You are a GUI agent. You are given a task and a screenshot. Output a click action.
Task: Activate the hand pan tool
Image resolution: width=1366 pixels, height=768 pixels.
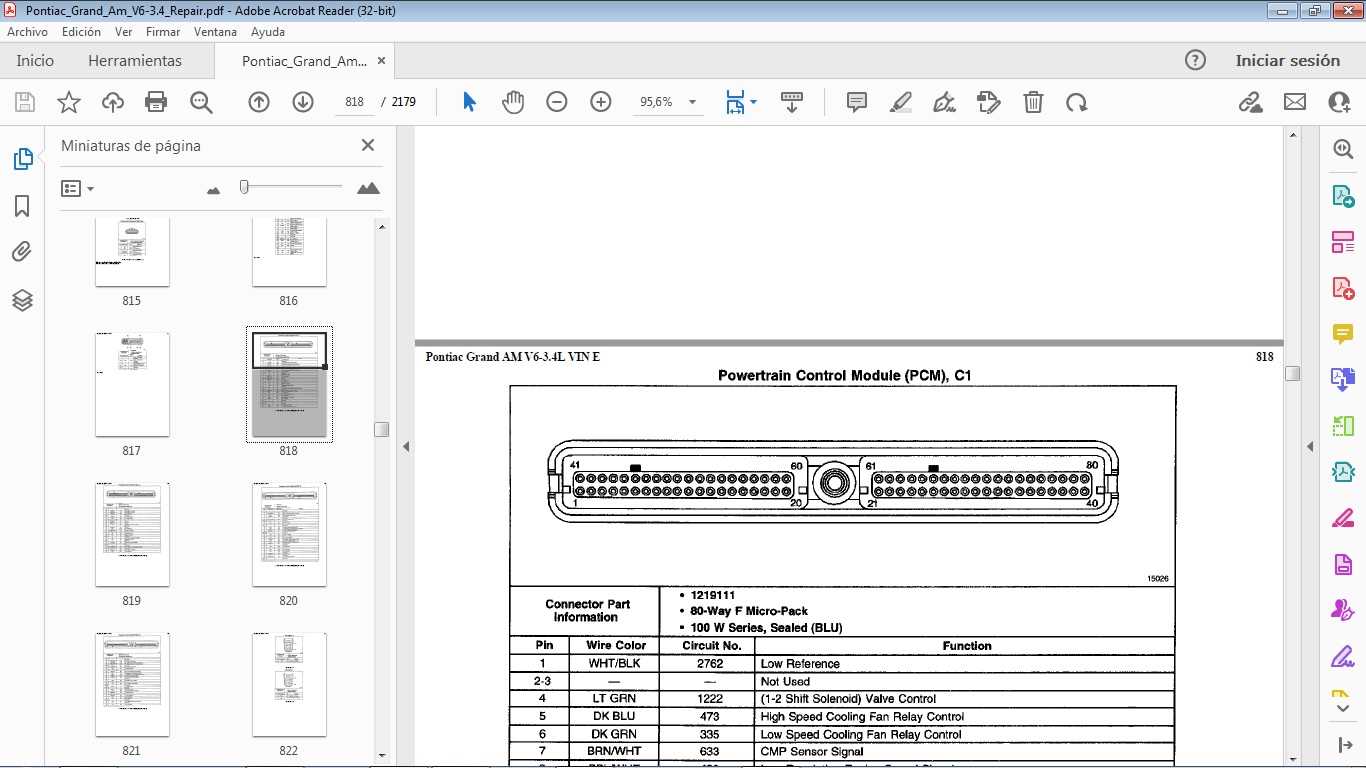coord(513,102)
